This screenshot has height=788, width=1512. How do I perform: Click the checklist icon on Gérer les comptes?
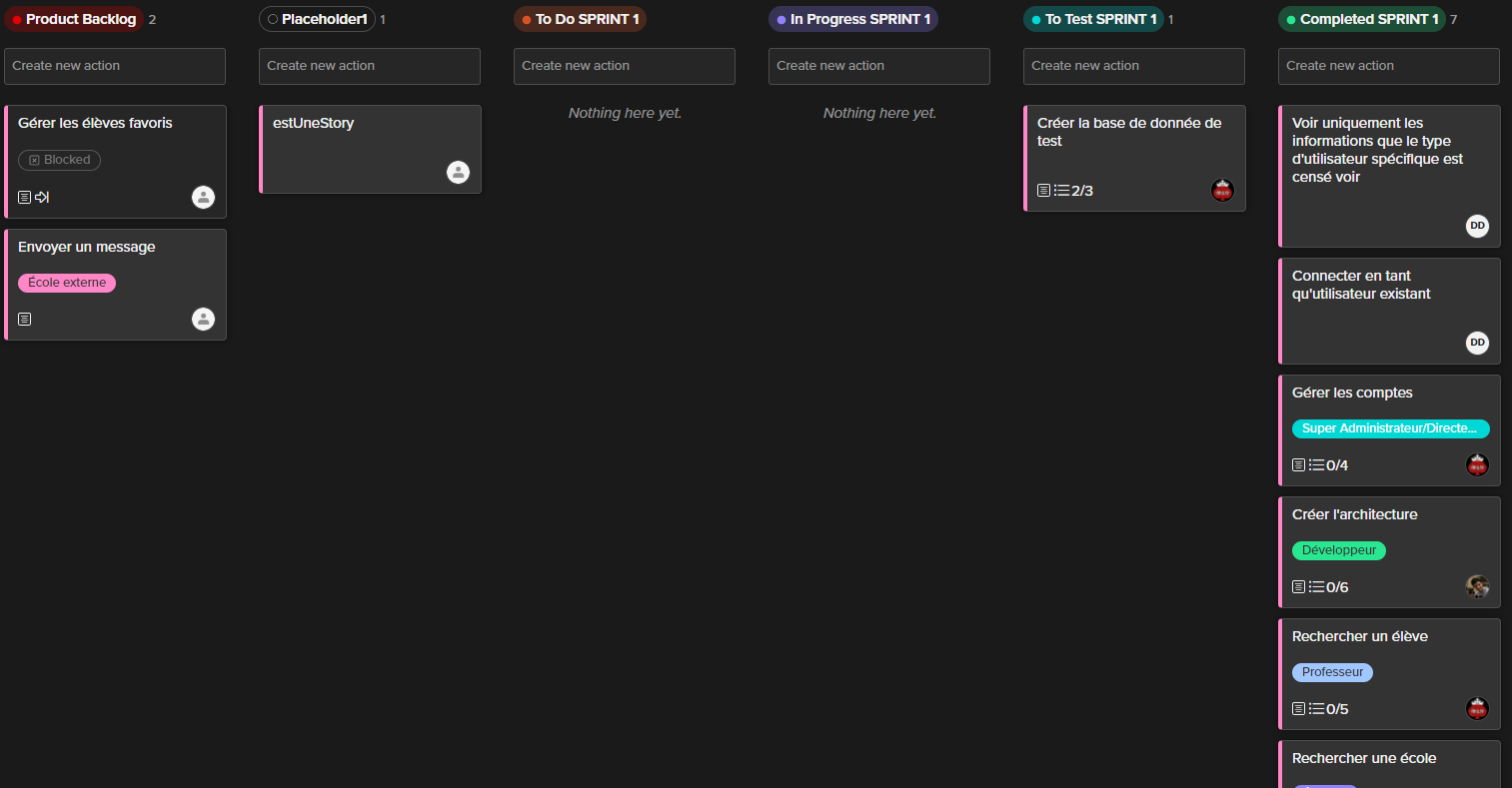1317,465
